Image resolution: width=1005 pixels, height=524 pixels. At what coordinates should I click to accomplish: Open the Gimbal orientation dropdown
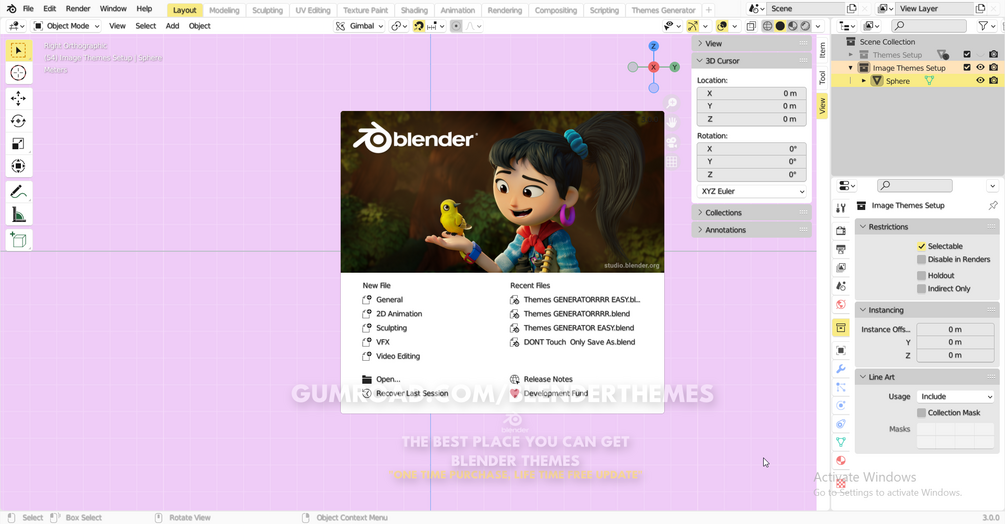click(x=359, y=26)
